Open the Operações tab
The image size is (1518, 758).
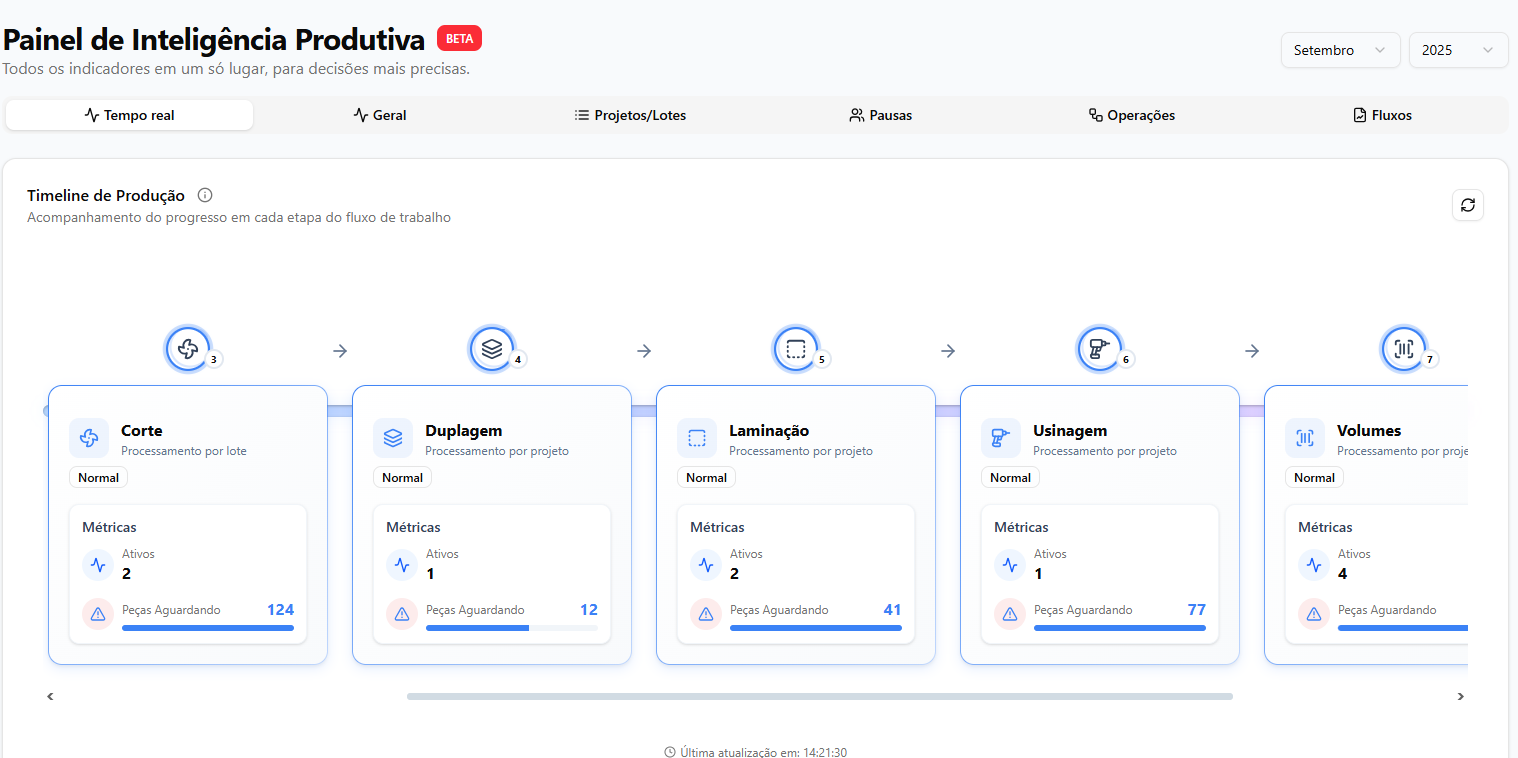click(x=1131, y=115)
